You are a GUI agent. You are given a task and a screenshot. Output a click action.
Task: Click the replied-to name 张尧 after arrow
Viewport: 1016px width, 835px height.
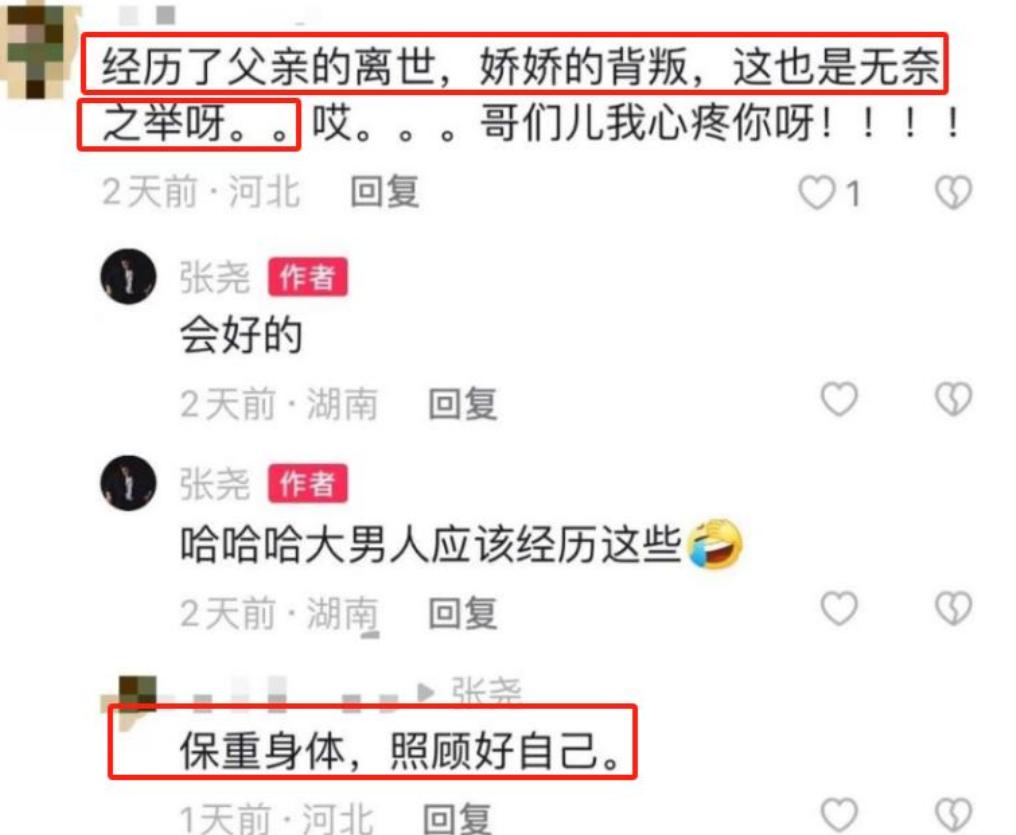click(x=486, y=691)
